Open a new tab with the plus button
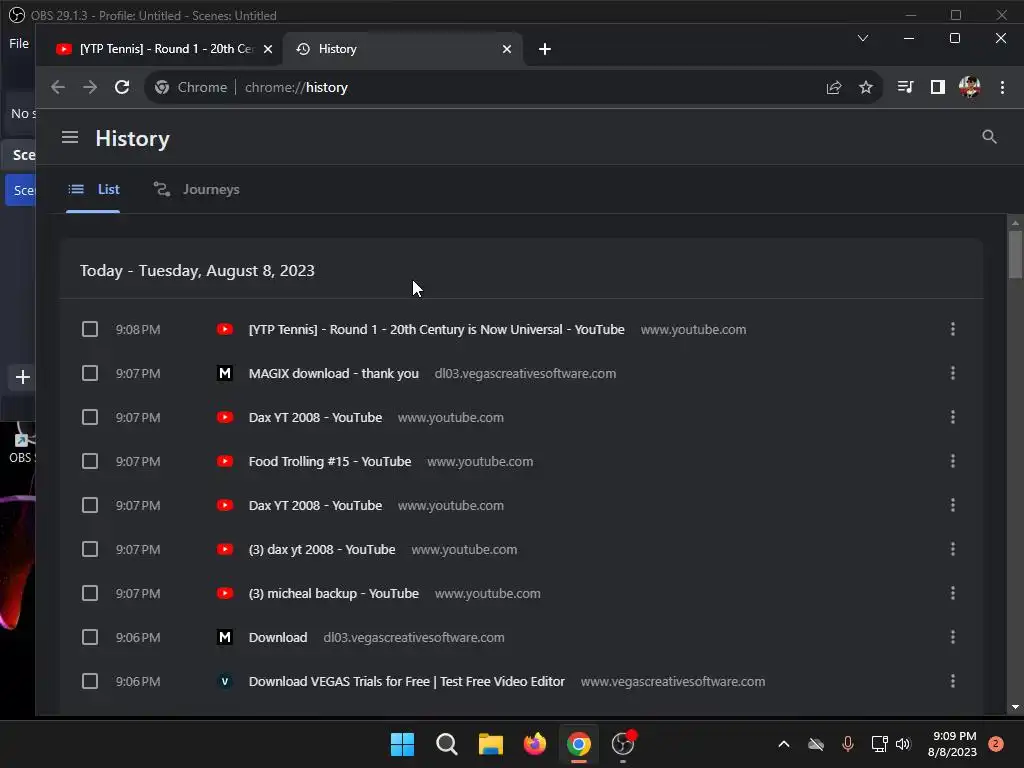The height and width of the screenshot is (768, 1024). coord(545,49)
